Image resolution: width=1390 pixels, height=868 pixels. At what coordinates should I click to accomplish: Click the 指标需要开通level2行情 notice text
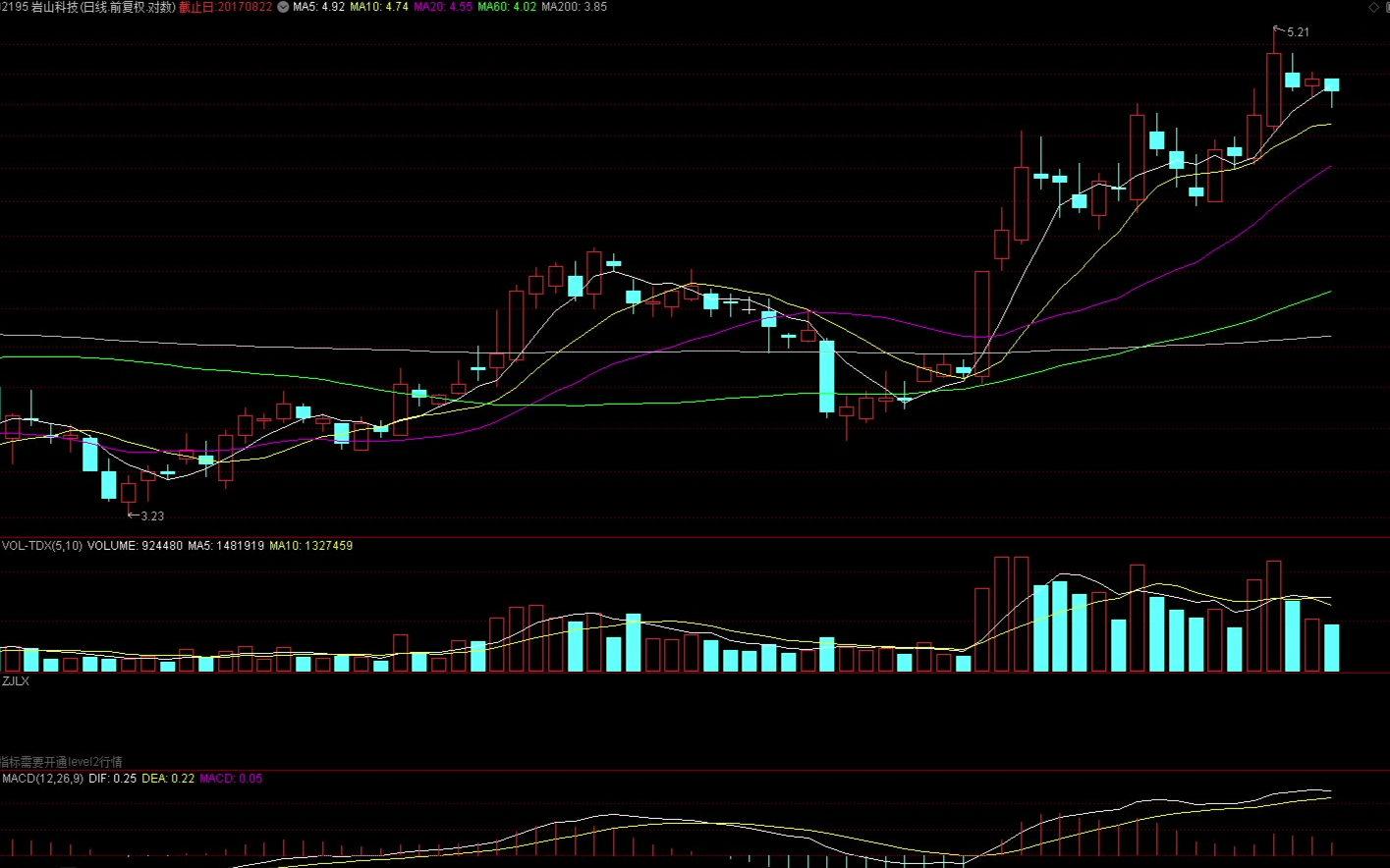[x=61, y=762]
